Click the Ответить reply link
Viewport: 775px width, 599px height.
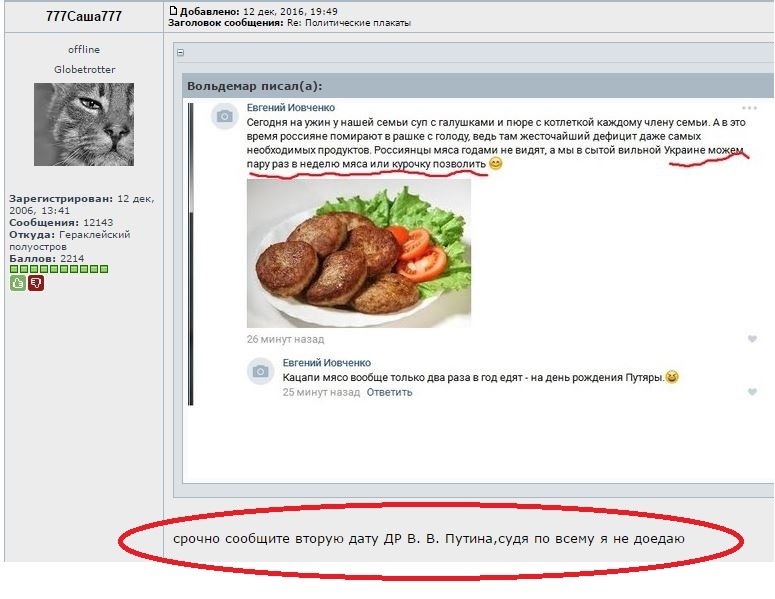[389, 392]
